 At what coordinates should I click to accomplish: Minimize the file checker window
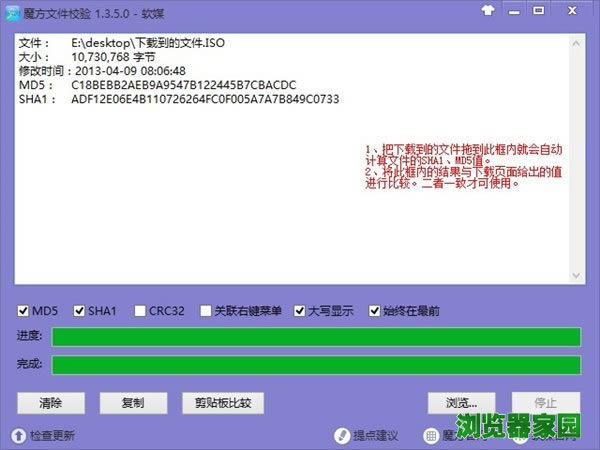[x=514, y=12]
